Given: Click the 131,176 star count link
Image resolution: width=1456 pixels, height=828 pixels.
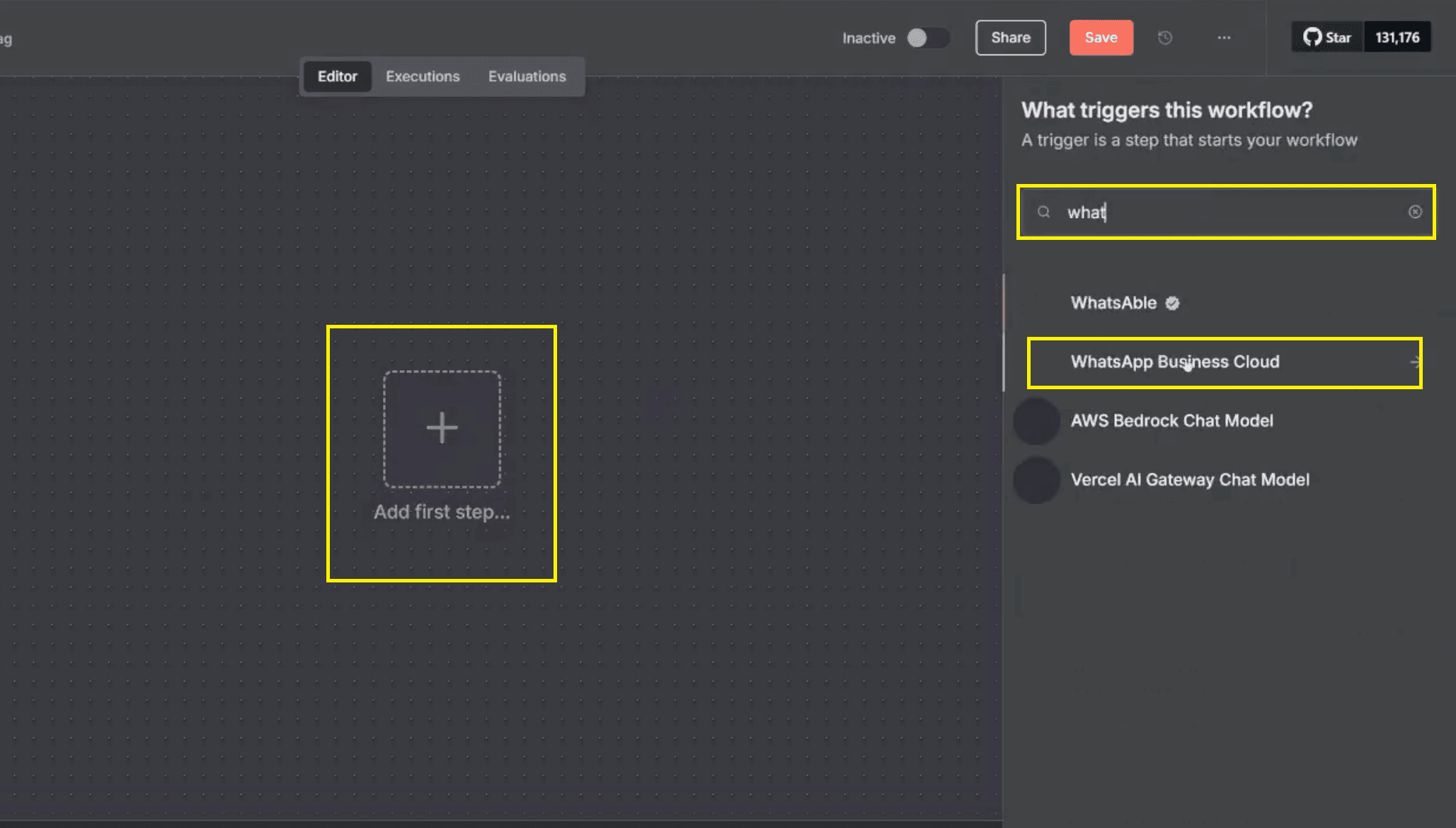Looking at the screenshot, I should coord(1397,37).
